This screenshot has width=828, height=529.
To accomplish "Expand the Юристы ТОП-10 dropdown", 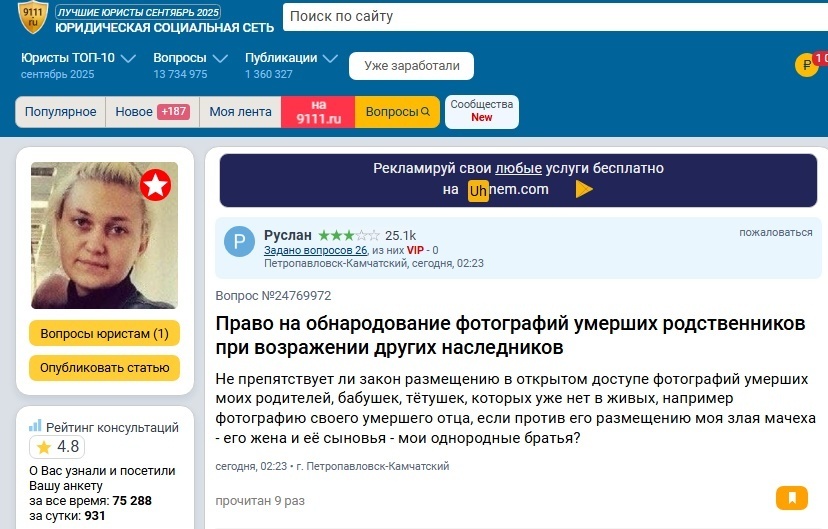I will point(128,59).
